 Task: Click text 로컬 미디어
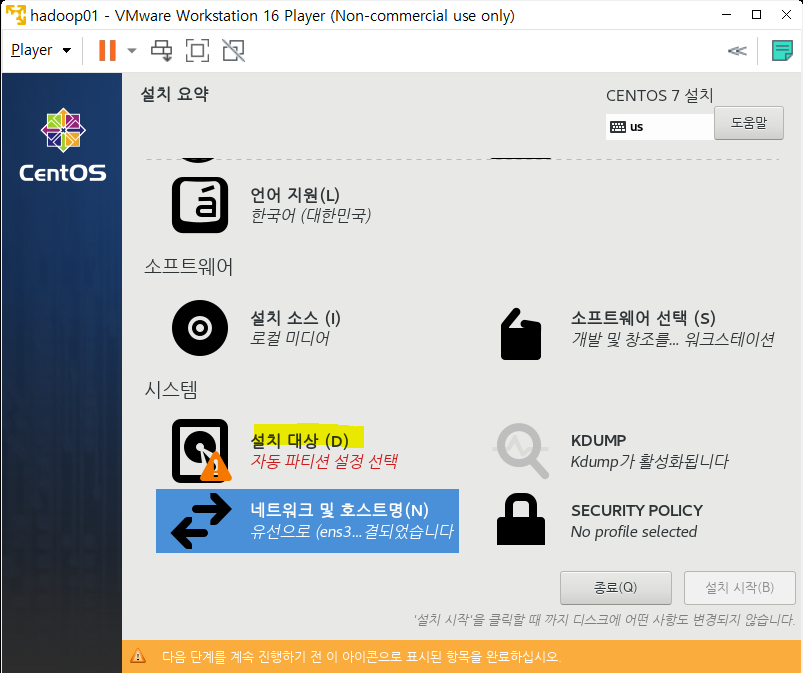(x=290, y=339)
